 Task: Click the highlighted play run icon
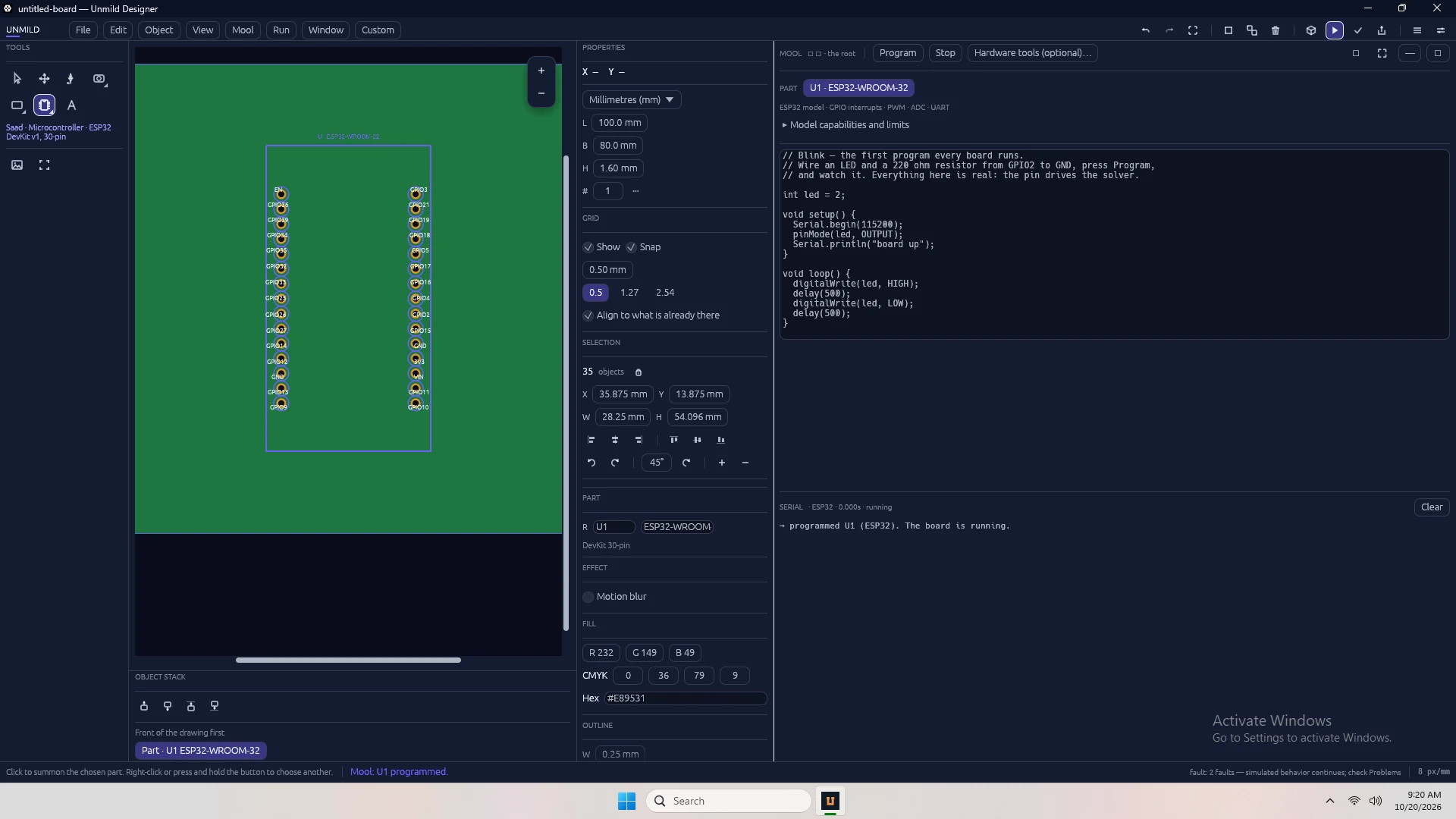pos(1335,30)
